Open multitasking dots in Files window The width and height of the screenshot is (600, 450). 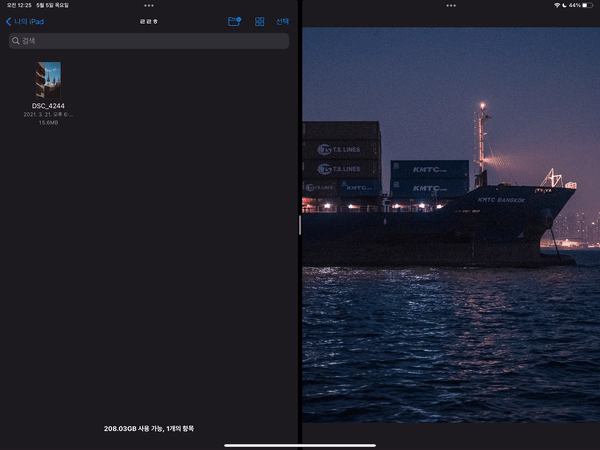click(x=149, y=5)
